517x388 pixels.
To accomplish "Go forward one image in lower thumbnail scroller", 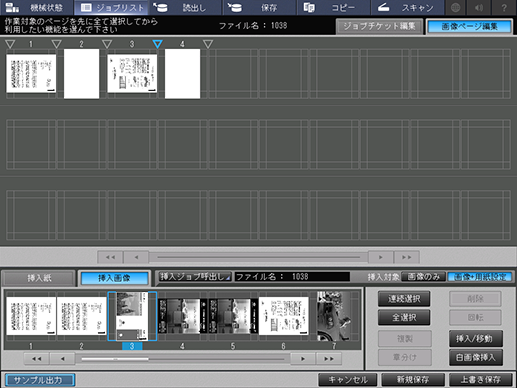I will pos(303,359).
